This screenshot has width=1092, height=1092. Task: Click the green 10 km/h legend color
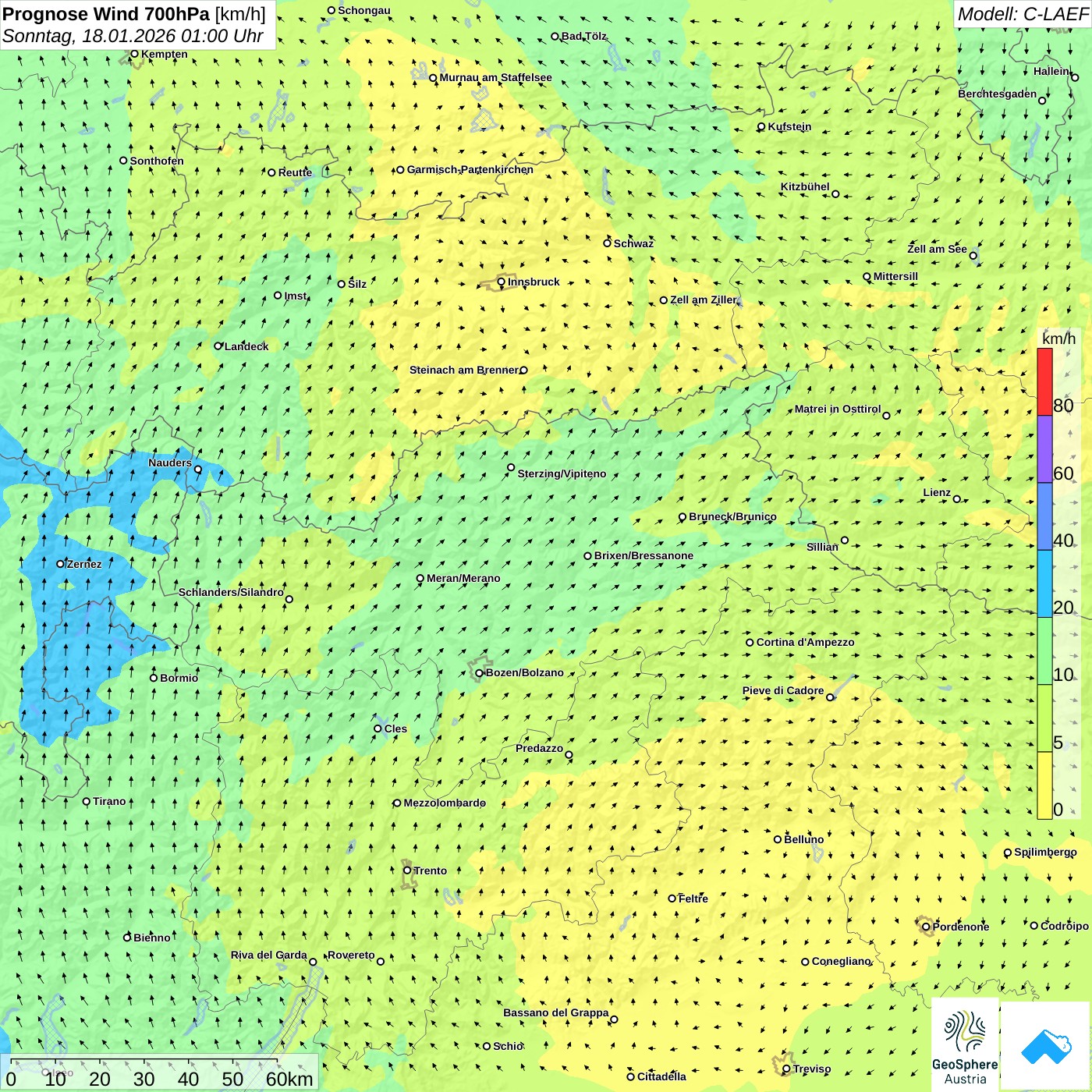(1044, 651)
